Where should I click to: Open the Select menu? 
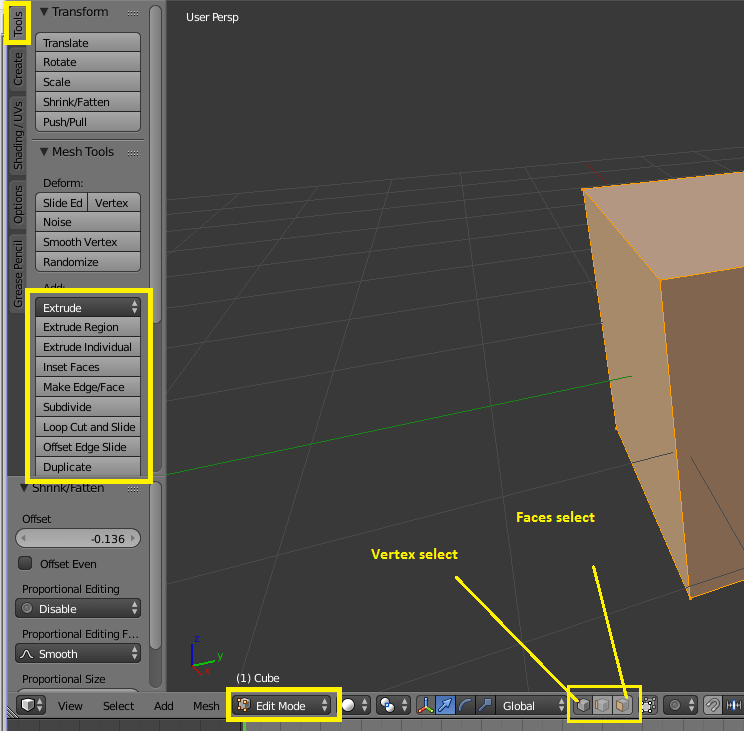(119, 706)
